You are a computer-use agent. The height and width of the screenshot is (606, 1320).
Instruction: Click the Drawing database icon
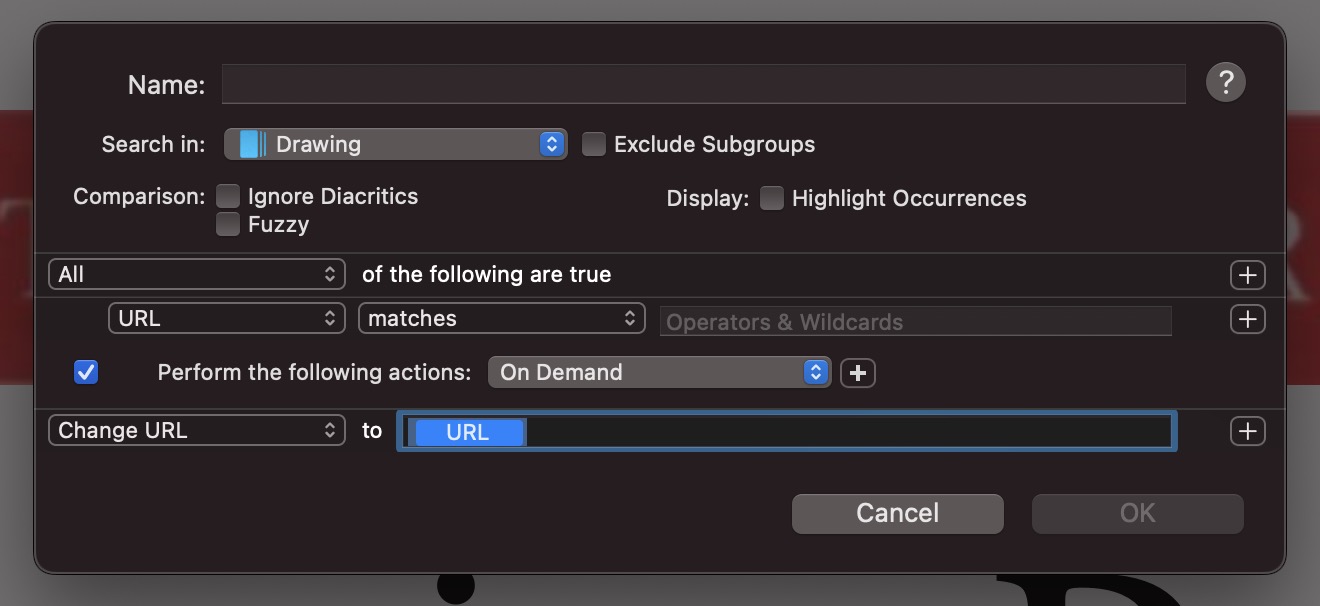point(252,144)
